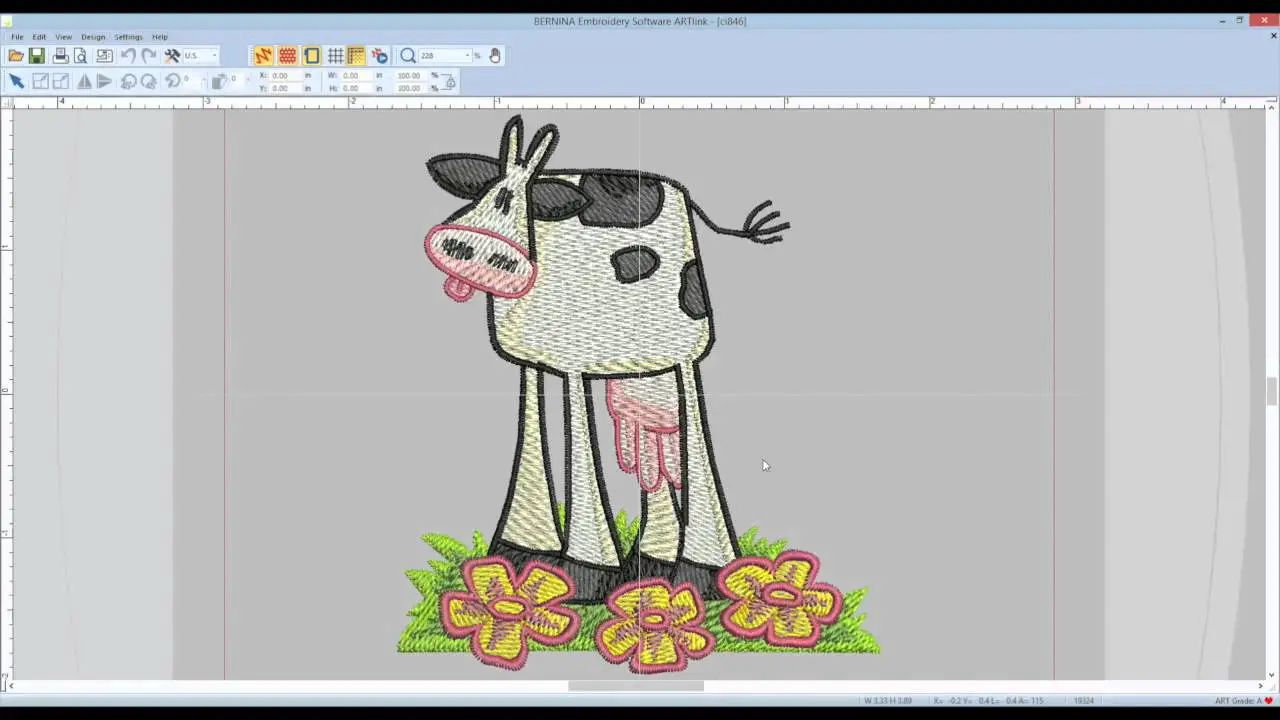
Task: Open the File menu
Action: 17,37
